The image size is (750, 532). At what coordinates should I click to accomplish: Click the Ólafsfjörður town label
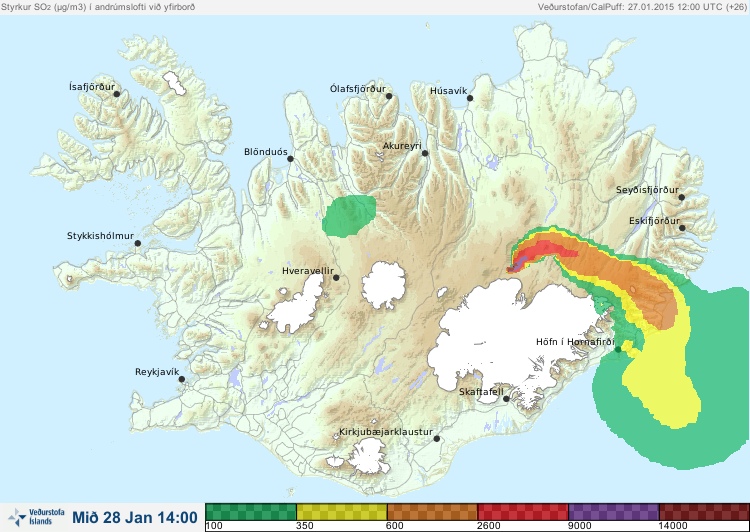pos(358,89)
